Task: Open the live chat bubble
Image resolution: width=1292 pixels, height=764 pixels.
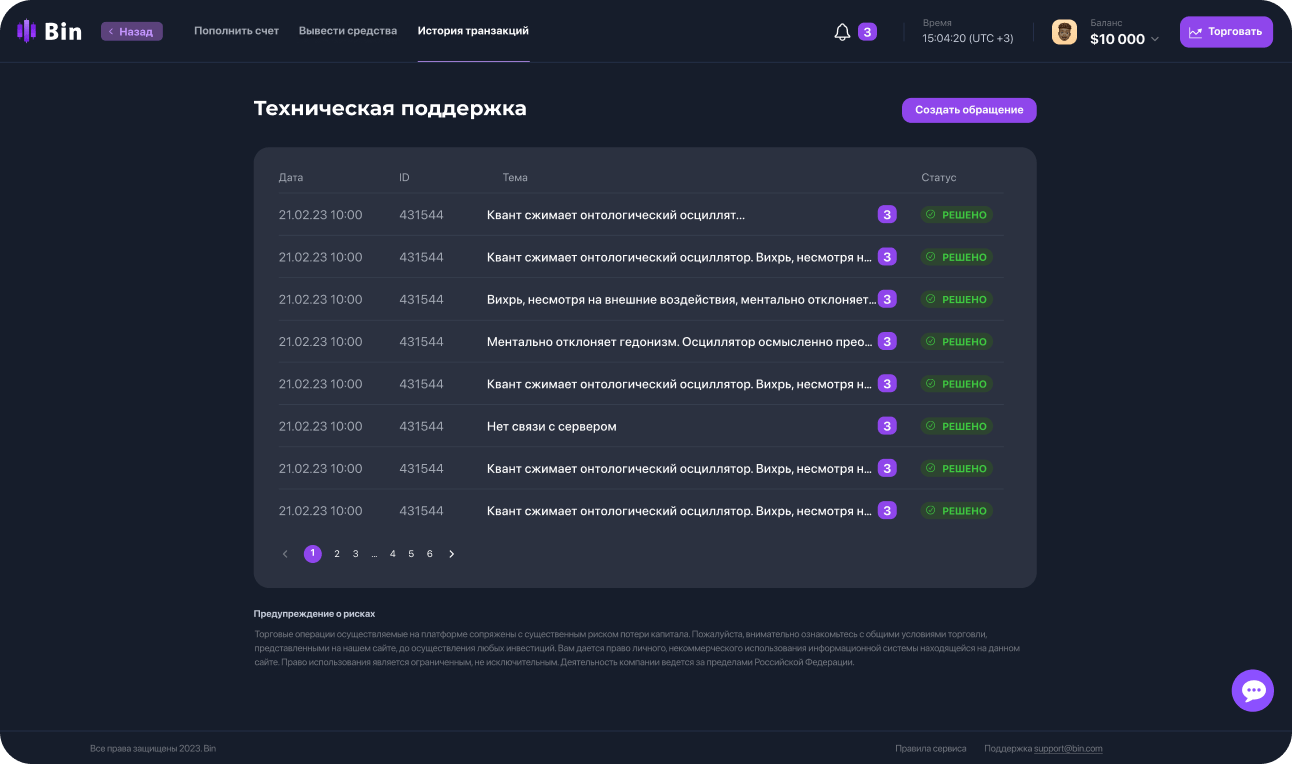Action: point(1252,690)
